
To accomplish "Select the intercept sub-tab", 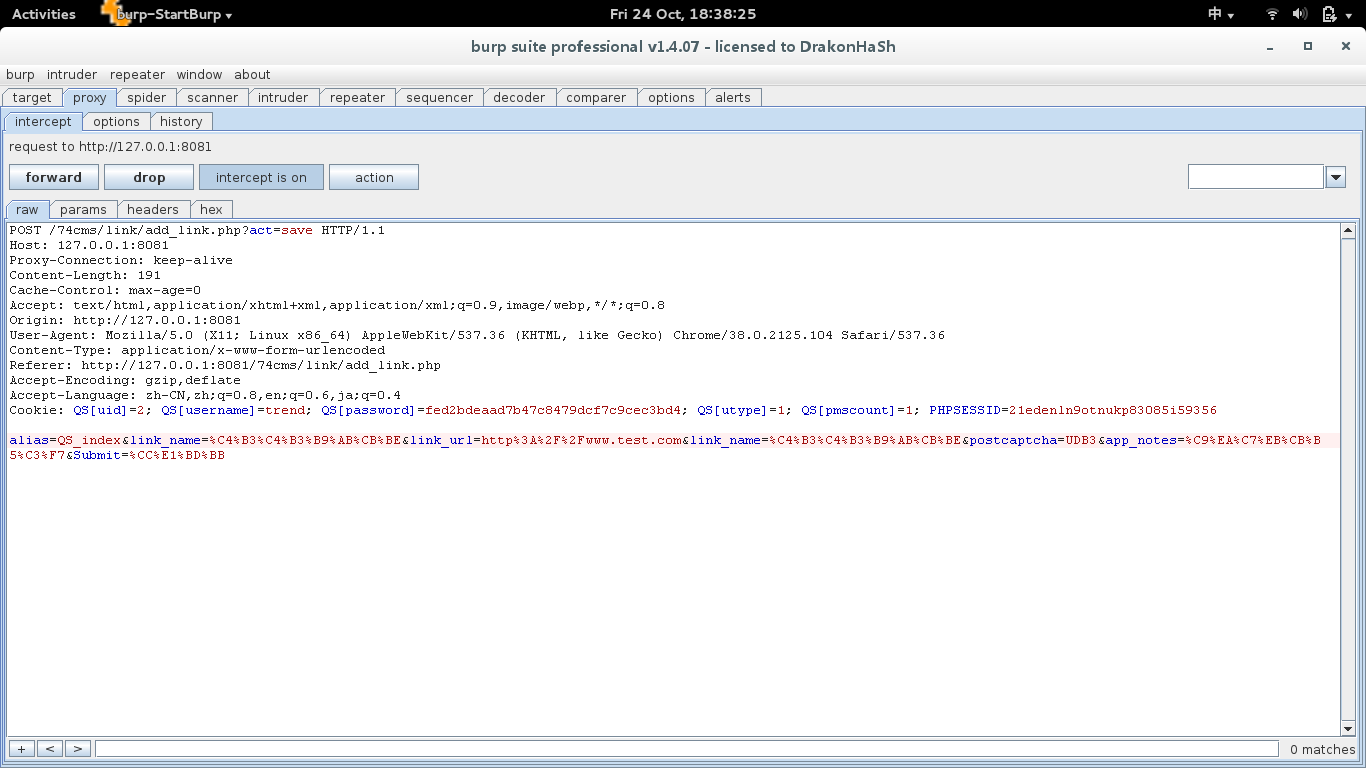I will click(x=44, y=121).
